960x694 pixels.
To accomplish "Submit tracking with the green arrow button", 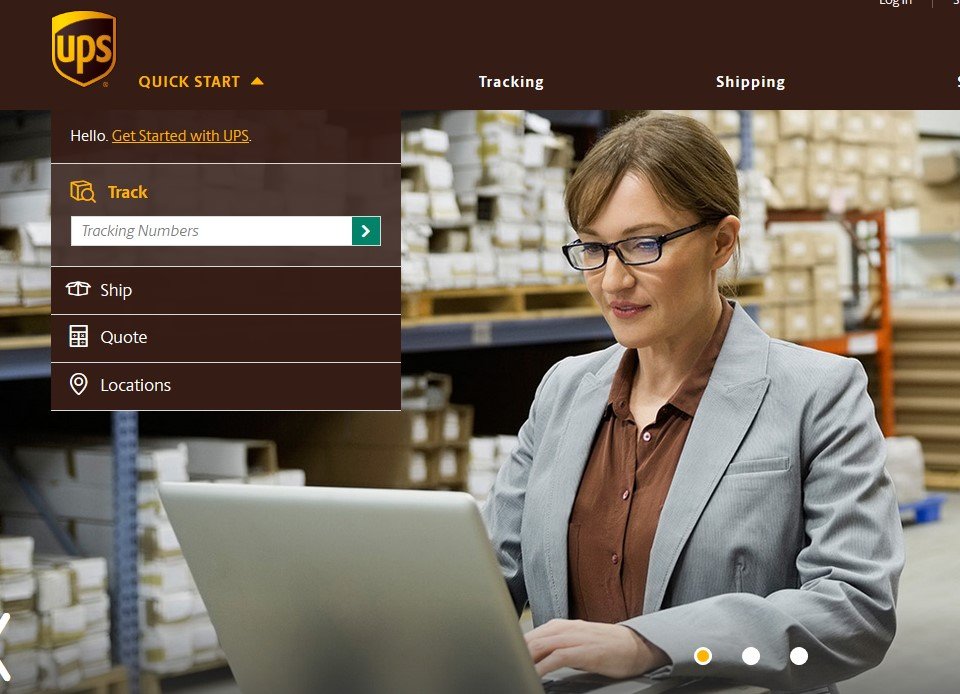I will (x=366, y=231).
